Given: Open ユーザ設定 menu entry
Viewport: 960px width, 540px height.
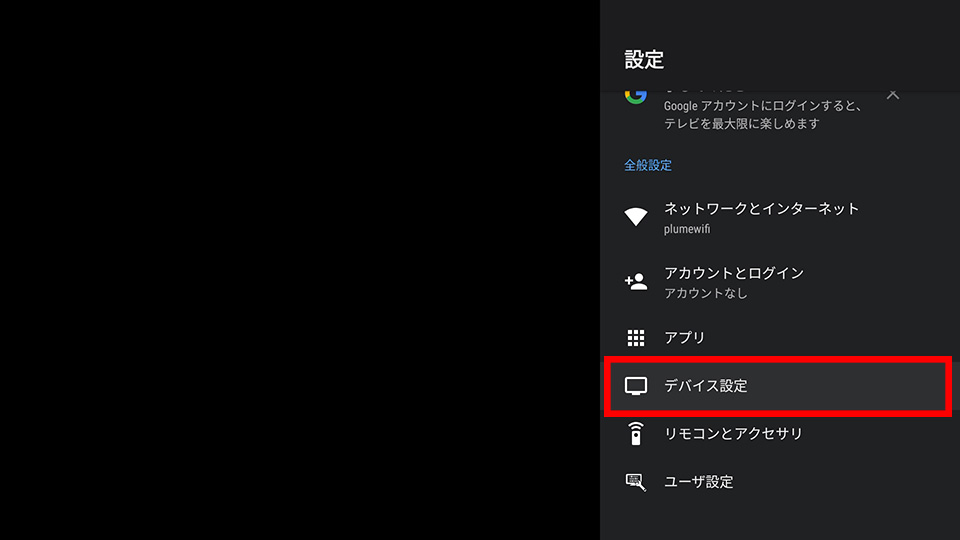Looking at the screenshot, I should tap(780, 482).
